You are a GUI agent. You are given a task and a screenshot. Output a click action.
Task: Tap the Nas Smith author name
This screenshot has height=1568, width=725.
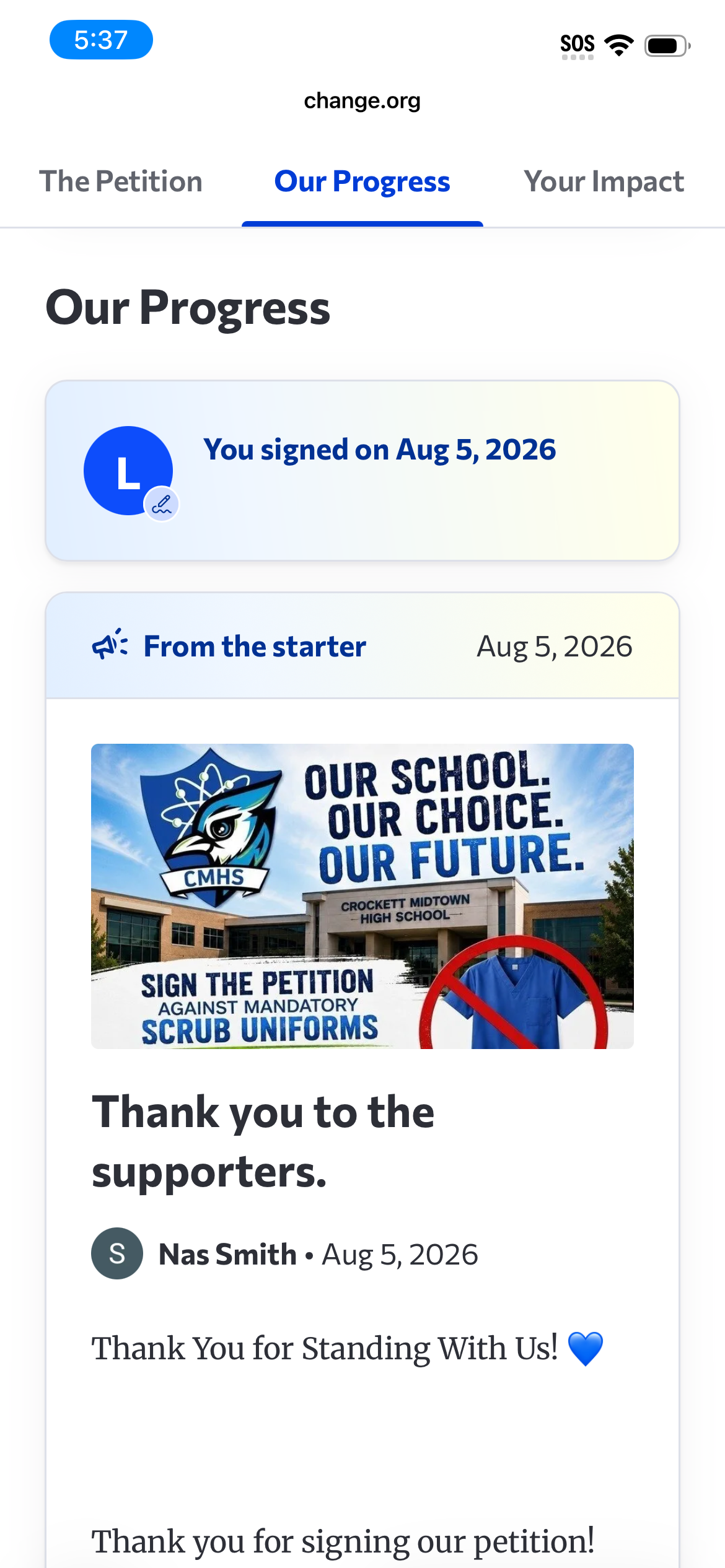[x=227, y=1254]
